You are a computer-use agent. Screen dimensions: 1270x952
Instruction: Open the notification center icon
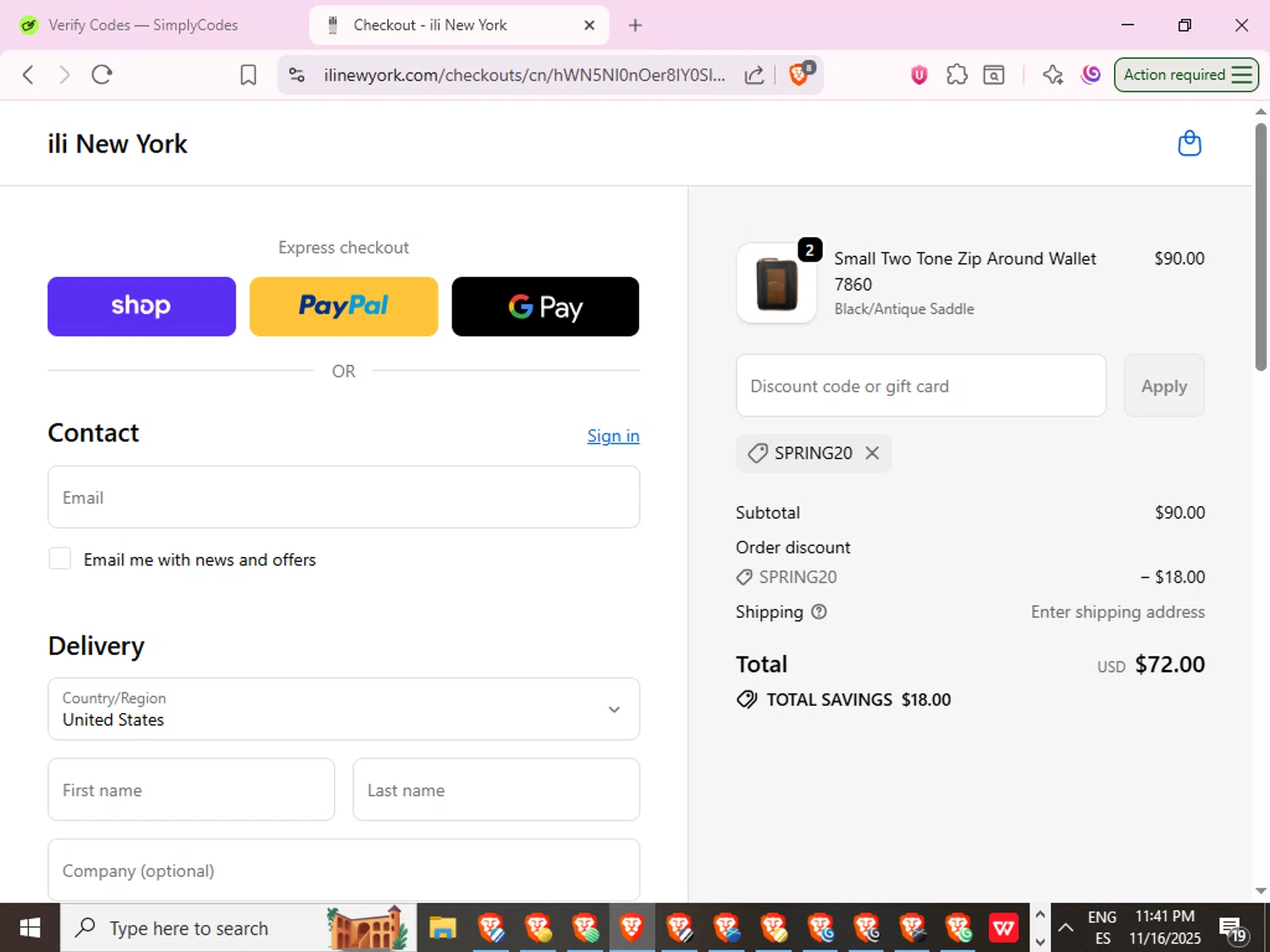1233,929
